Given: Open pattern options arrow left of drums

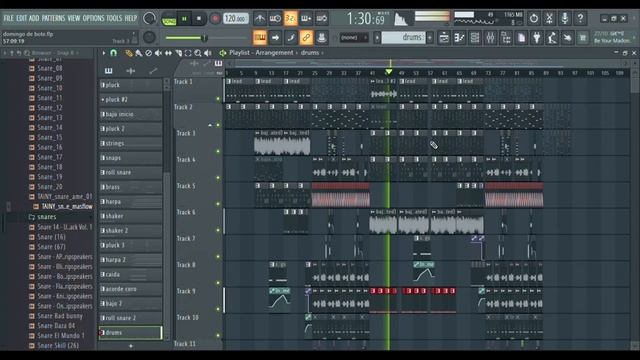Looking at the screenshot, I should point(377,38).
